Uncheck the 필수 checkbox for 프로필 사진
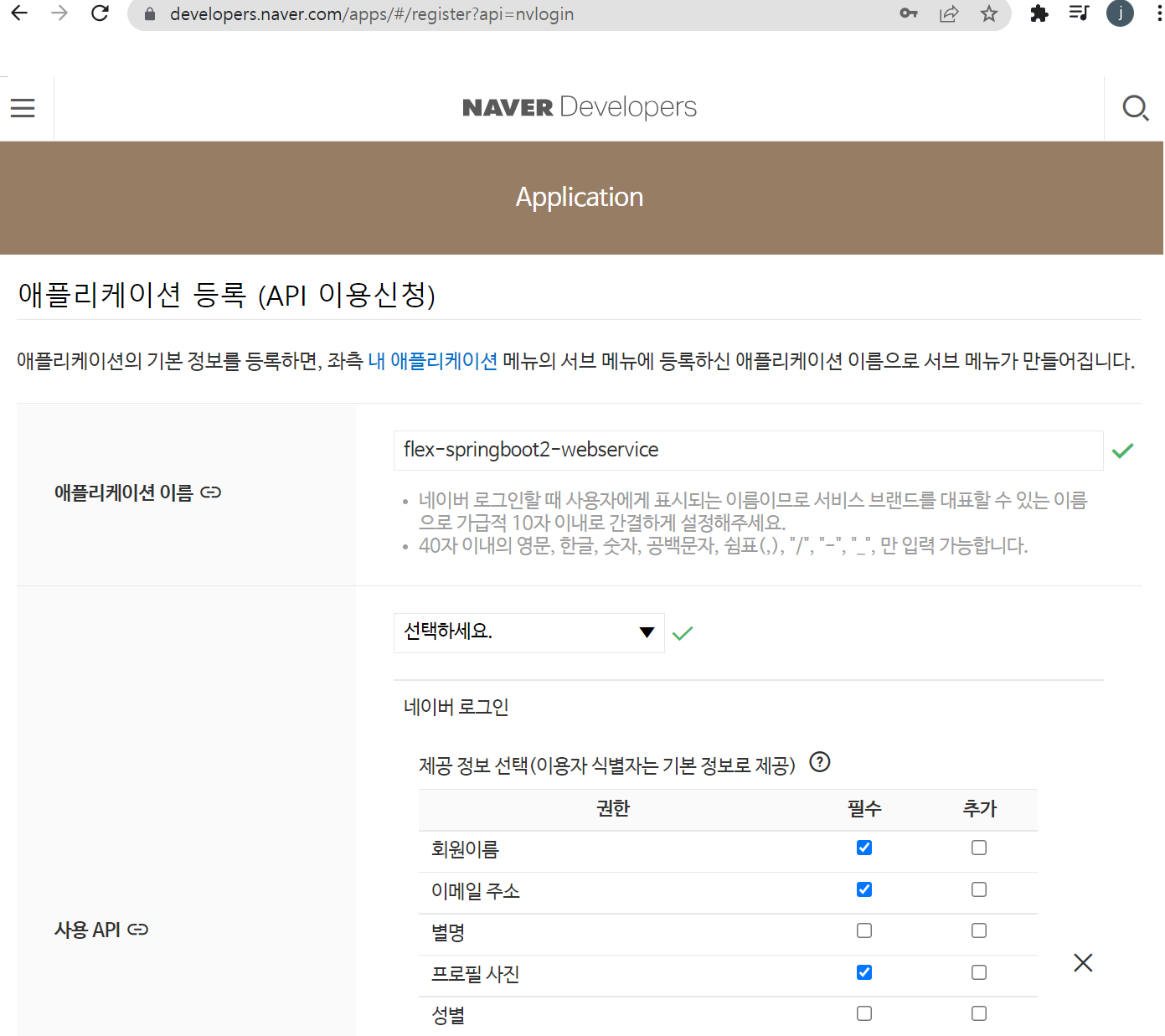 click(x=863, y=972)
